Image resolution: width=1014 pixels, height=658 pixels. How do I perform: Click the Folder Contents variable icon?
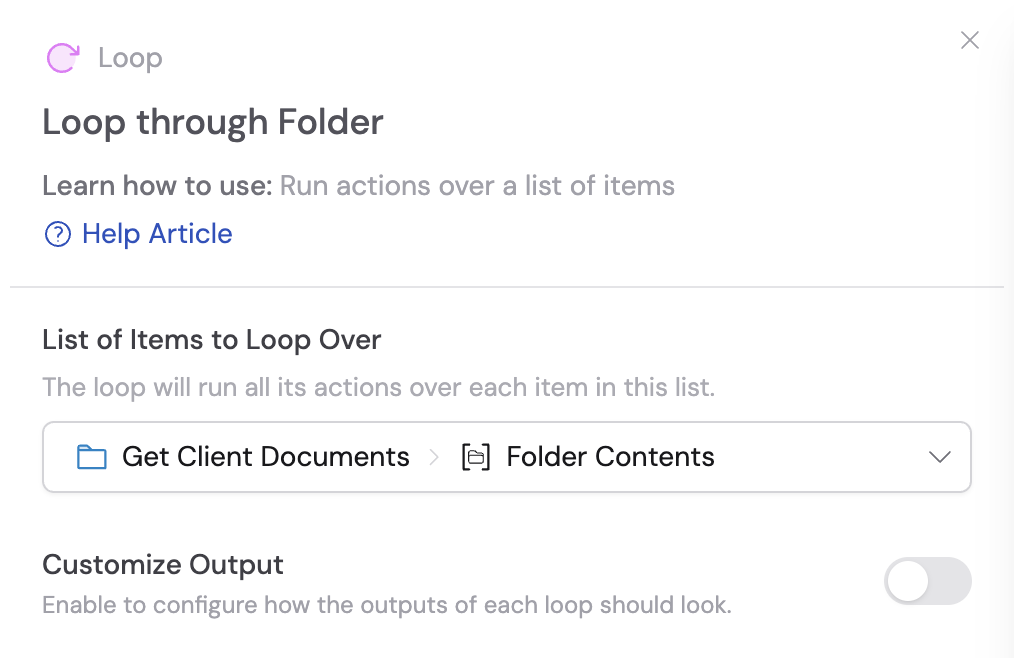(475, 456)
